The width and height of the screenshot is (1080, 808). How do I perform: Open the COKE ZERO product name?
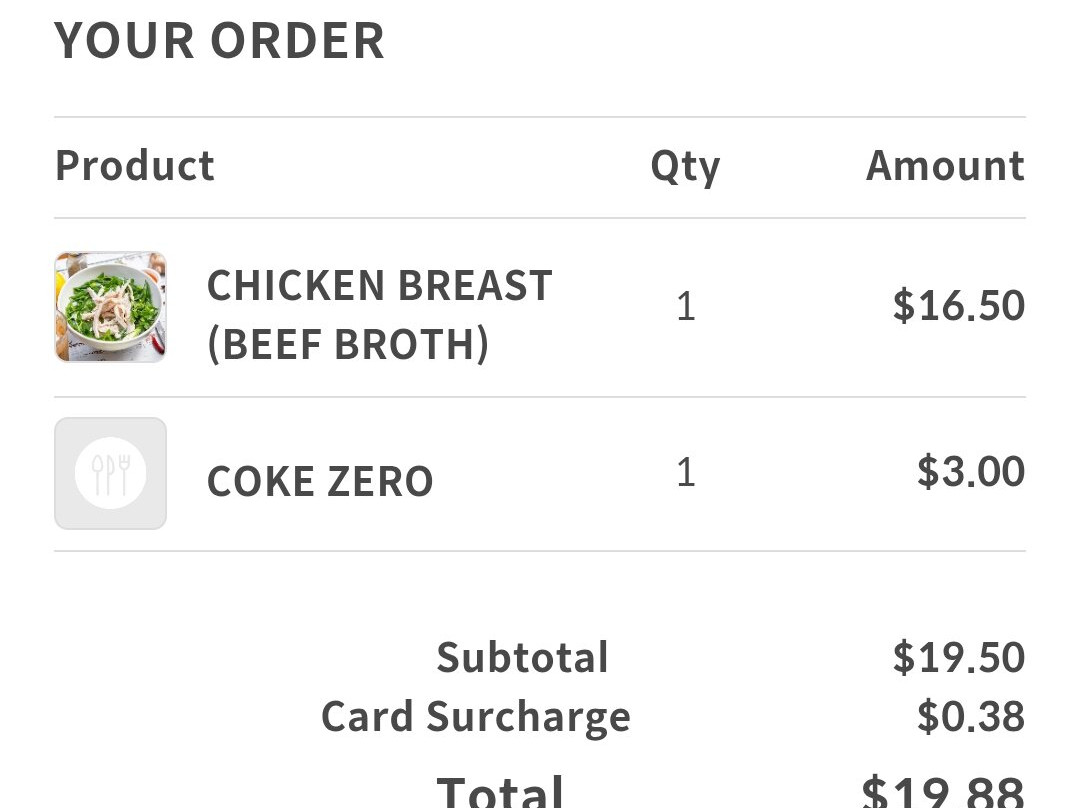pyautogui.click(x=320, y=482)
